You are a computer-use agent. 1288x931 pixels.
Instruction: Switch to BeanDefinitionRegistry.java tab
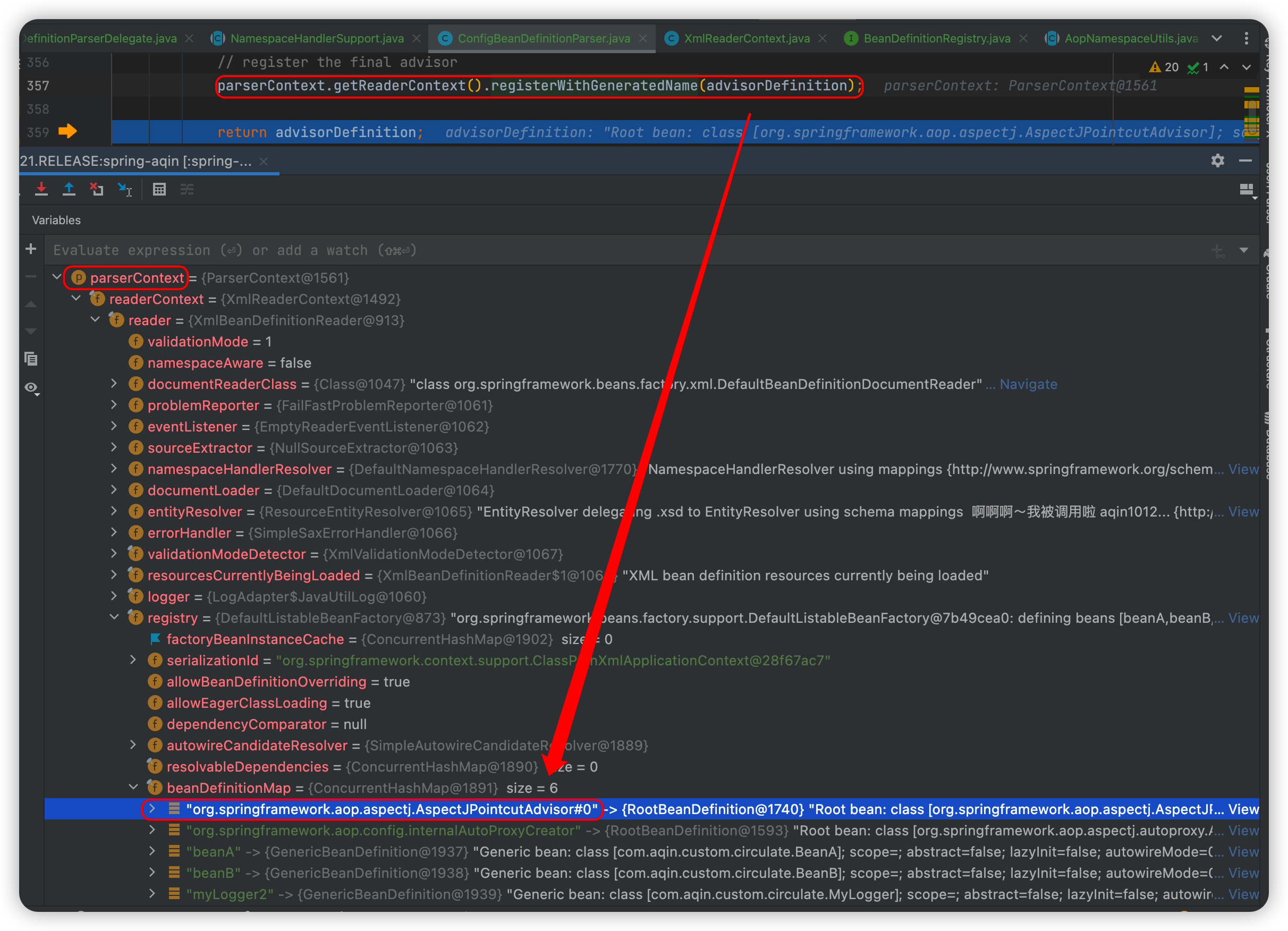coord(936,38)
